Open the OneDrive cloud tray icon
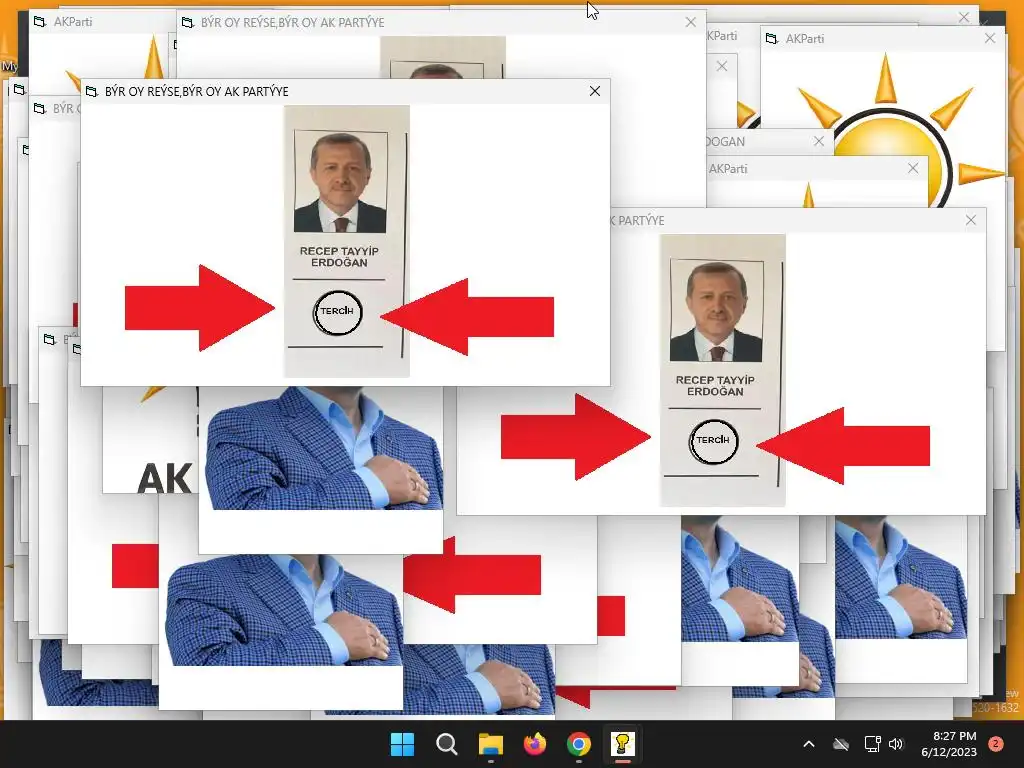This screenshot has width=1024, height=768. pos(841,744)
